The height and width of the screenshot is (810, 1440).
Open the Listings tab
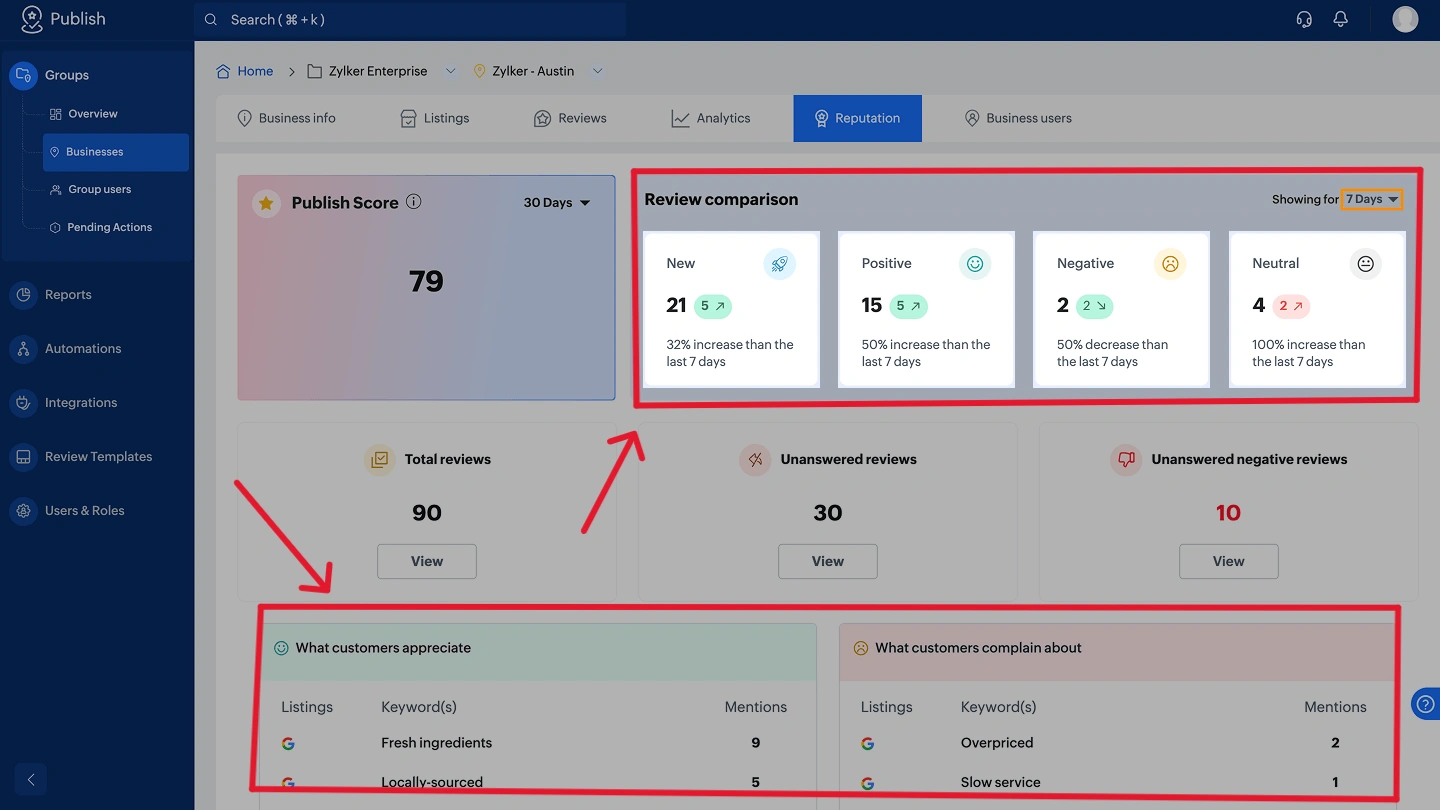point(435,118)
